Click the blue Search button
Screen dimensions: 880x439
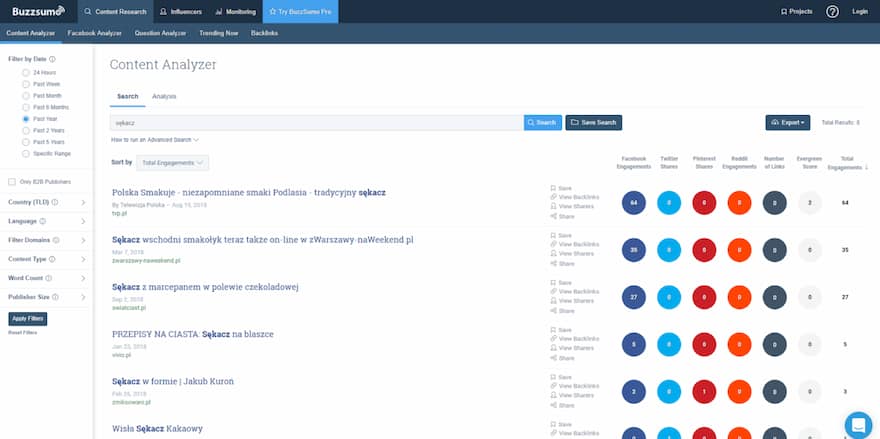tap(543, 122)
